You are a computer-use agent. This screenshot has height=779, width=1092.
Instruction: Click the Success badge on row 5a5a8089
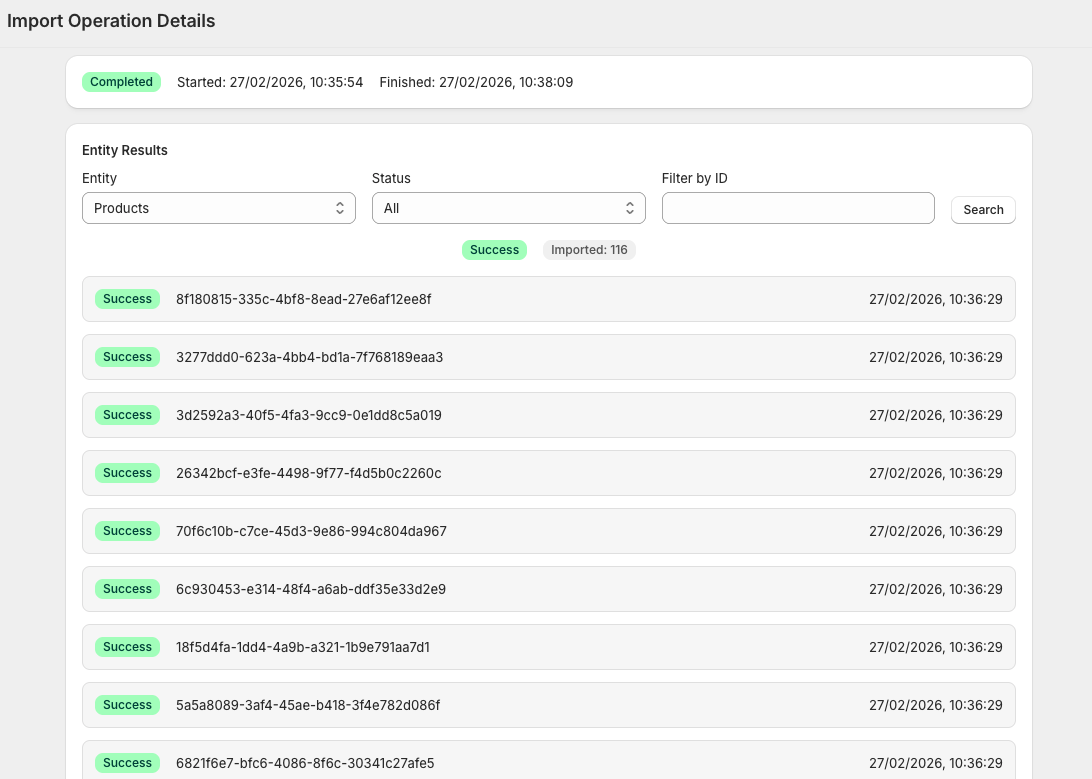point(127,705)
